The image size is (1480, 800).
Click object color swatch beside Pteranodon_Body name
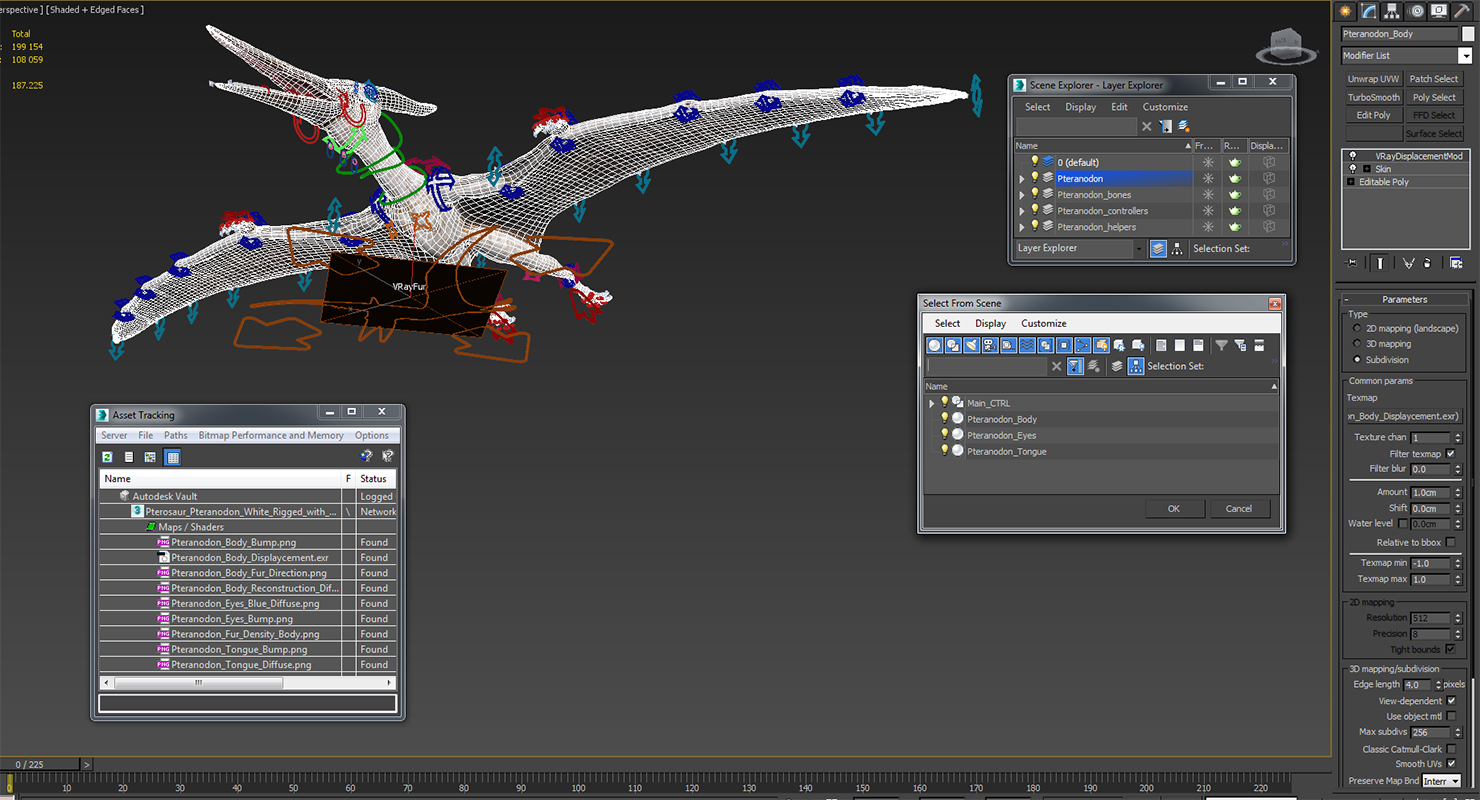point(1468,34)
